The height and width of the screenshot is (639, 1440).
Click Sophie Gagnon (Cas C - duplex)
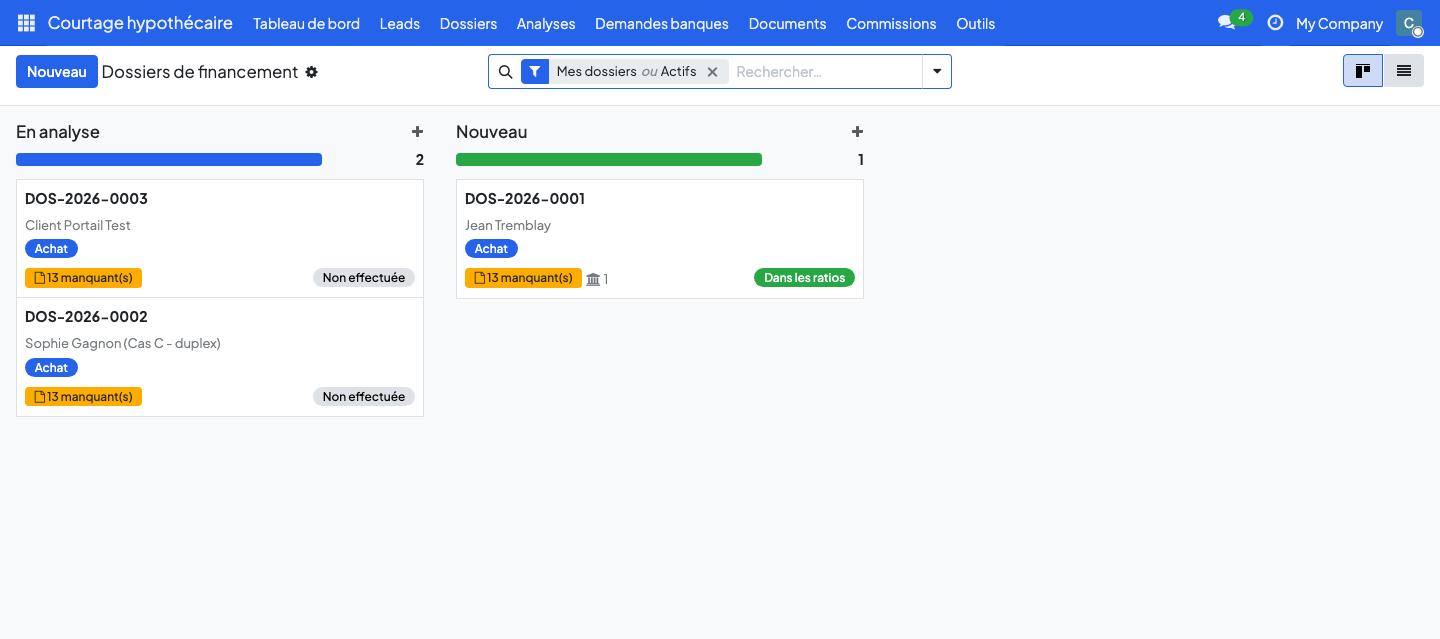[123, 343]
